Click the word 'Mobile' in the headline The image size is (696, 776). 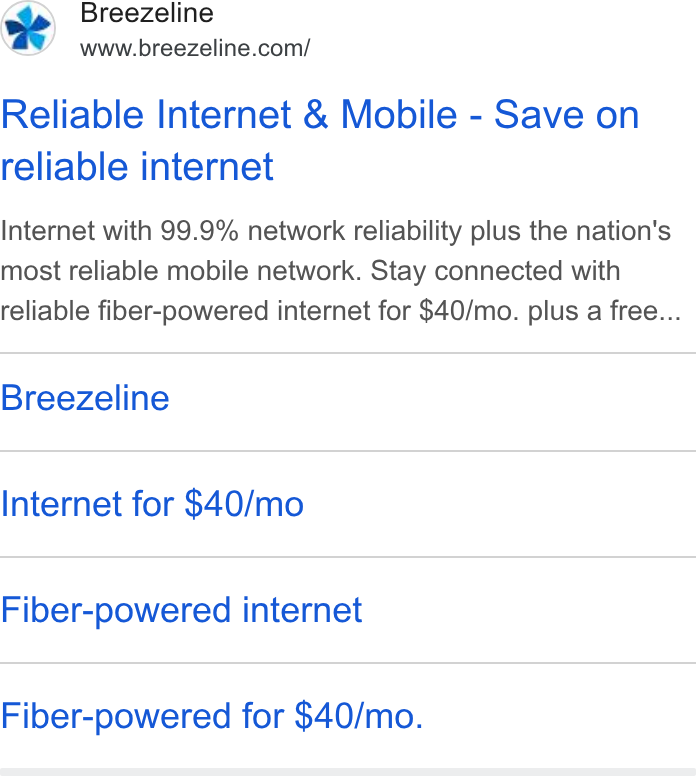[x=398, y=115]
